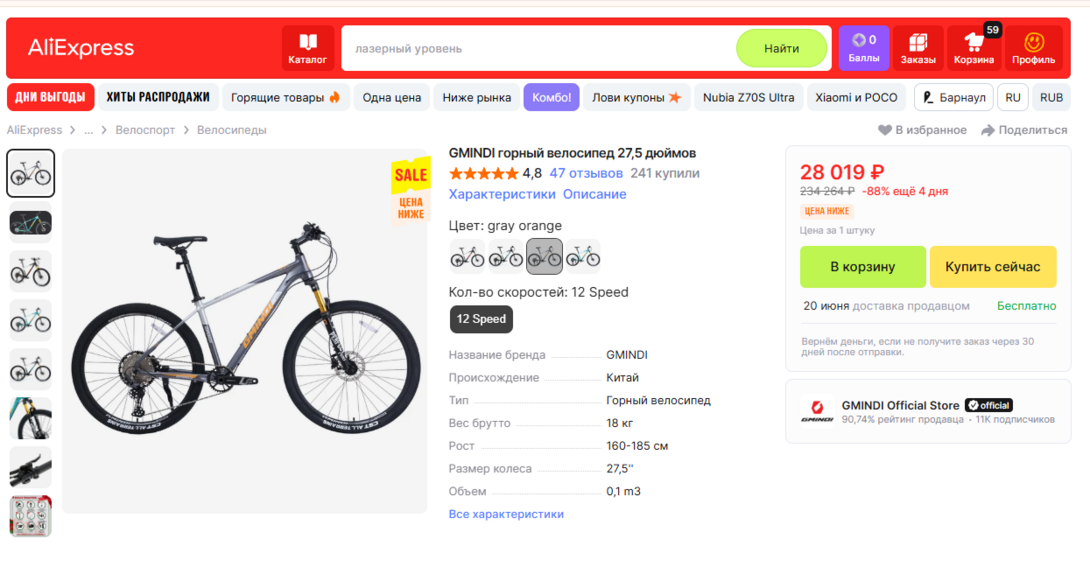Click the В корзину button
The width and height of the screenshot is (1090, 567).
click(862, 267)
